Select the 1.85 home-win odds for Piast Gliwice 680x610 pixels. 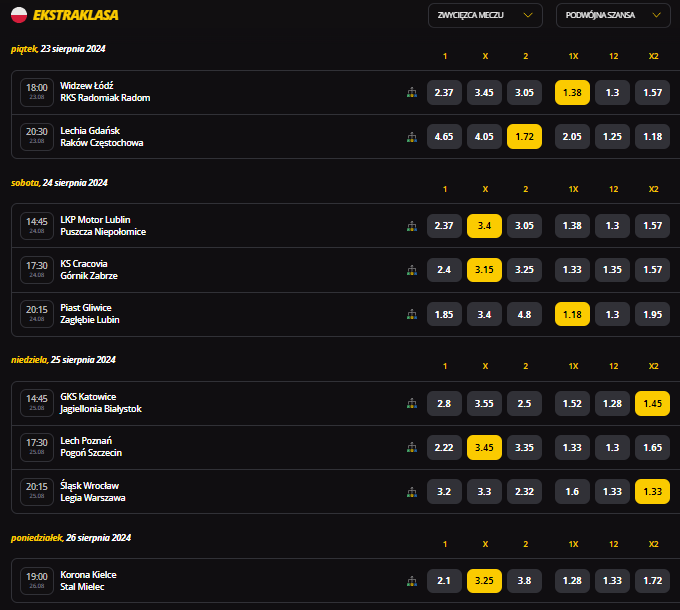[444, 314]
